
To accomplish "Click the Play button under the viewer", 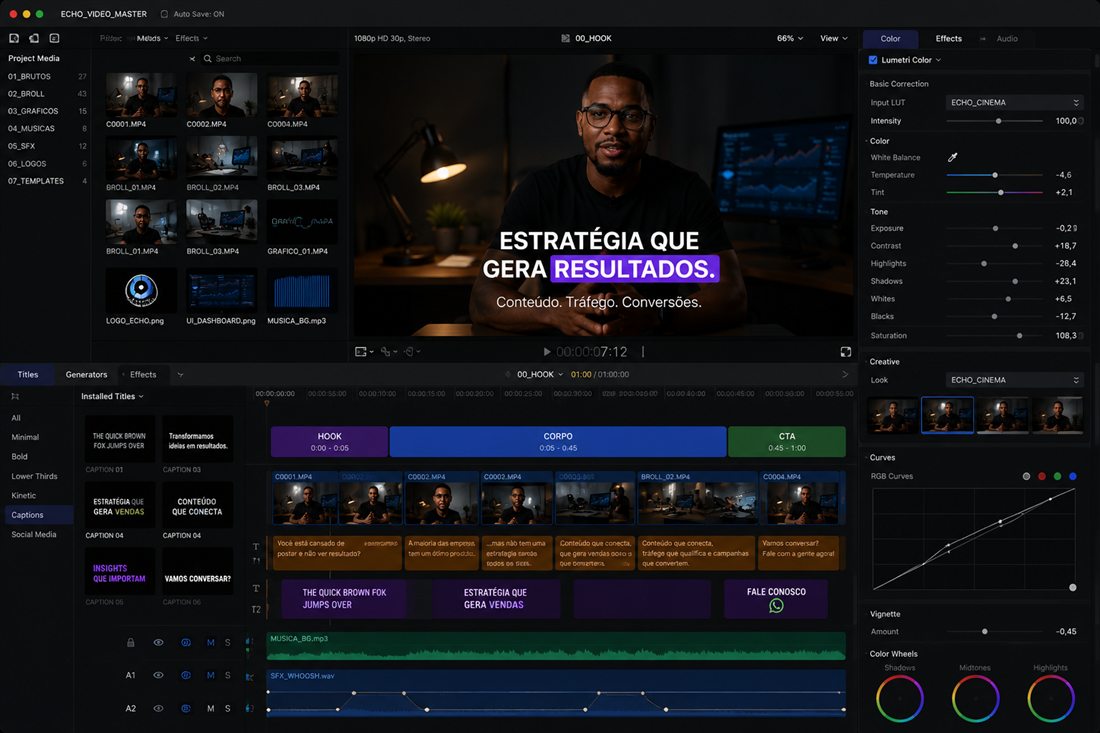I will pyautogui.click(x=546, y=352).
